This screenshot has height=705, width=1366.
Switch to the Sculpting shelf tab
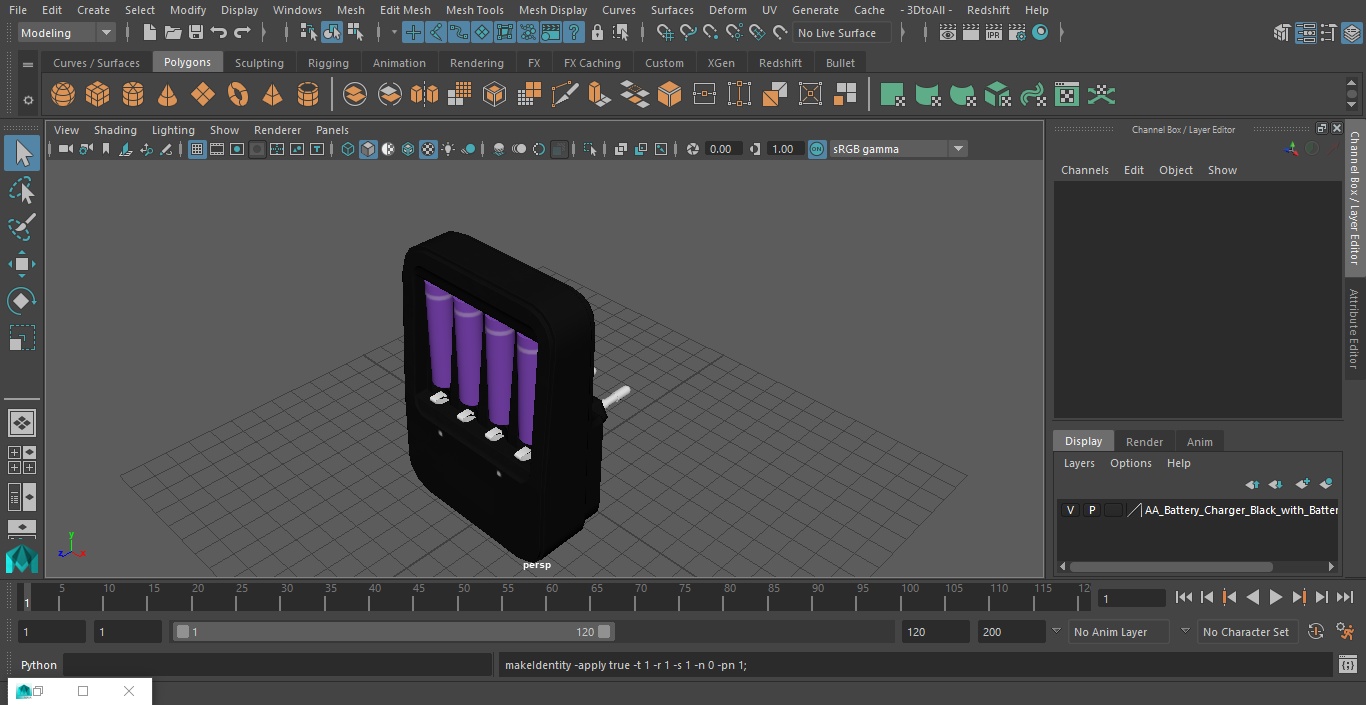click(x=259, y=63)
